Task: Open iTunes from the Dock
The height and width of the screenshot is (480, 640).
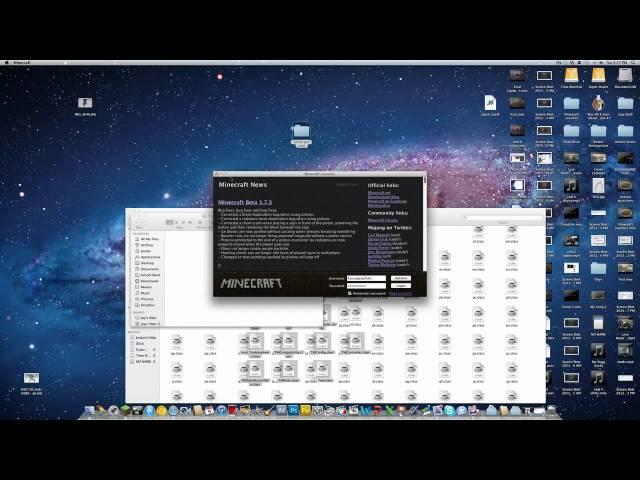Action: point(221,410)
